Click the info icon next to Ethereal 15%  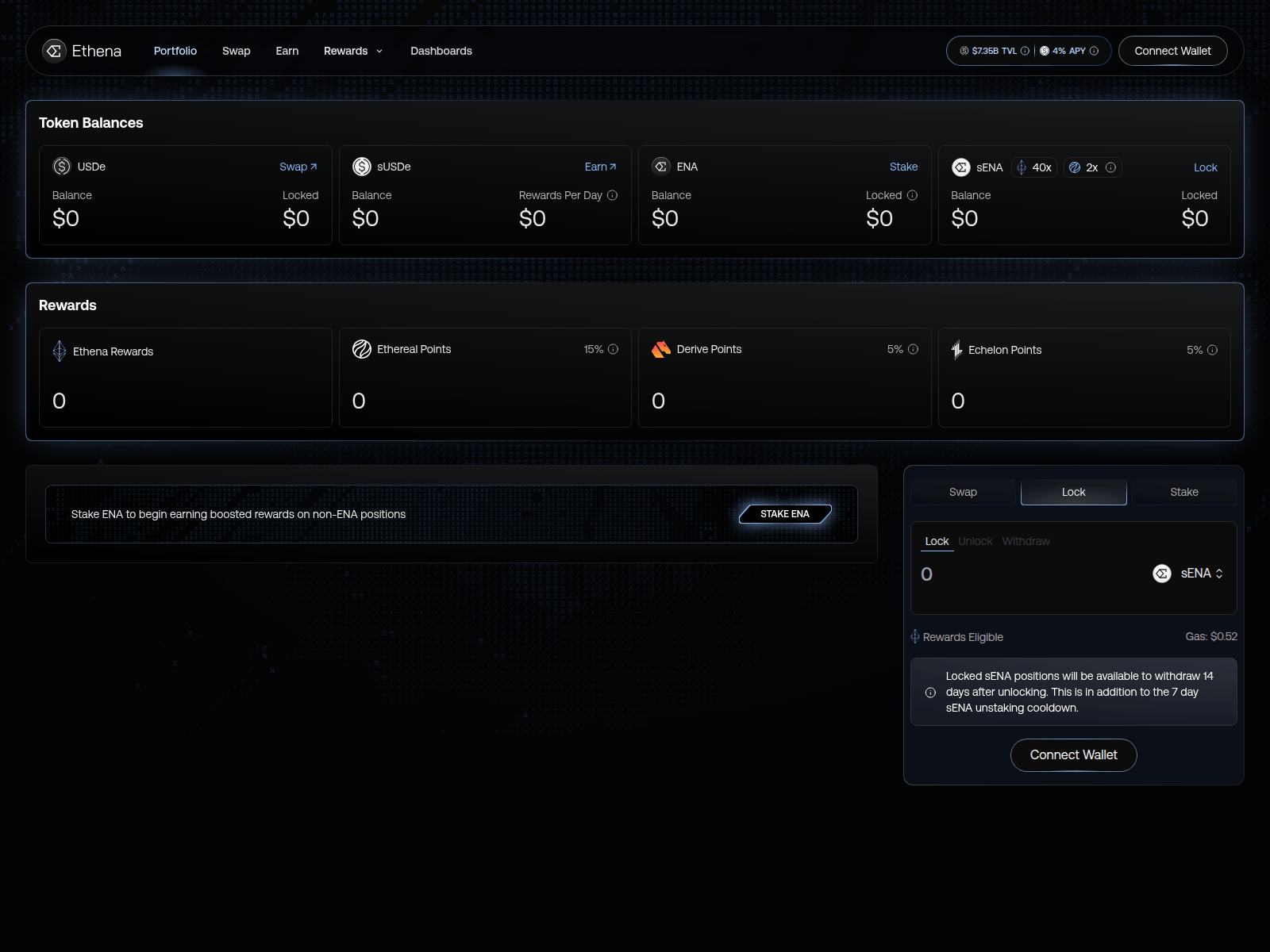613,349
